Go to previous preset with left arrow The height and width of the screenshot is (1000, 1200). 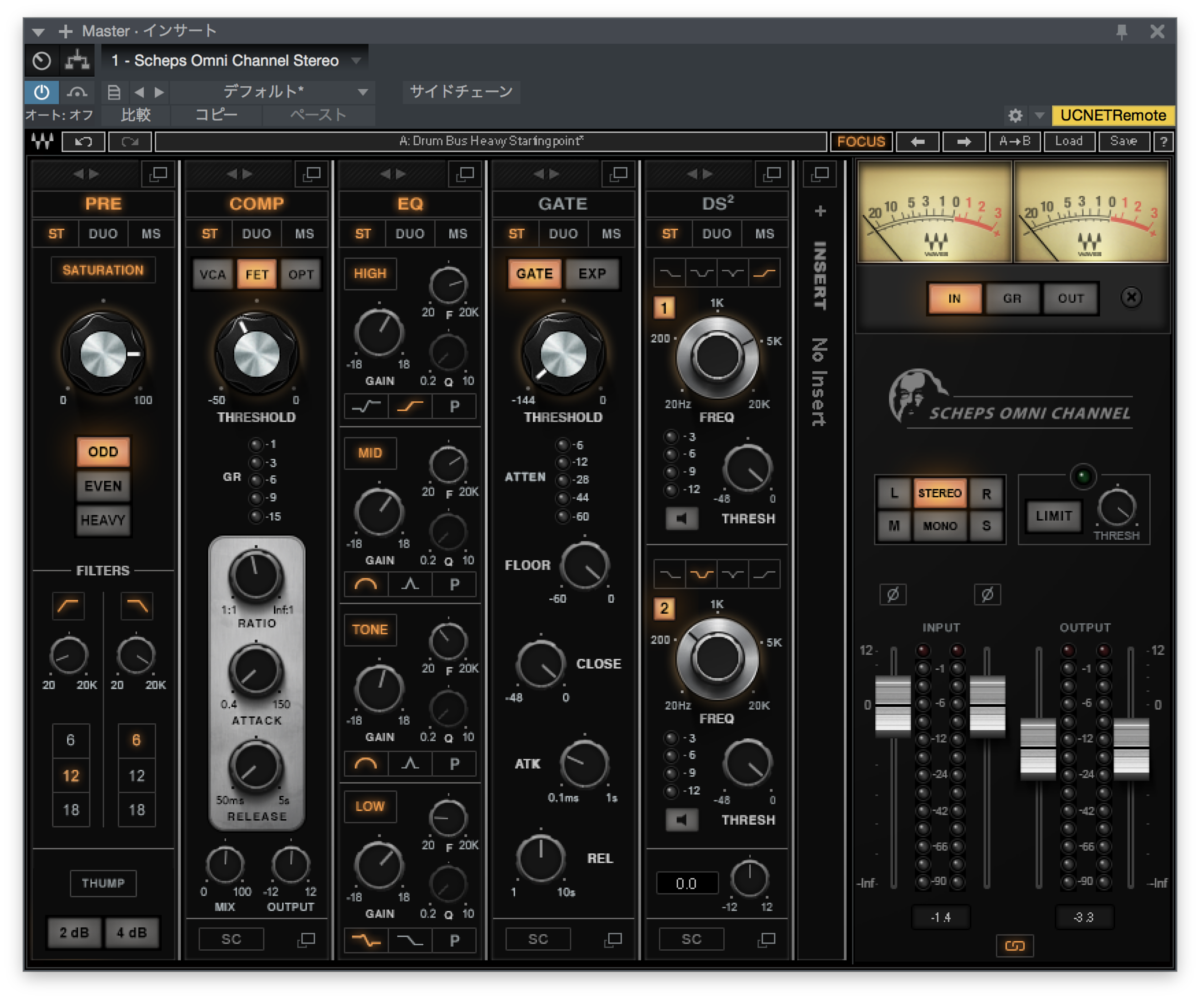click(x=916, y=141)
